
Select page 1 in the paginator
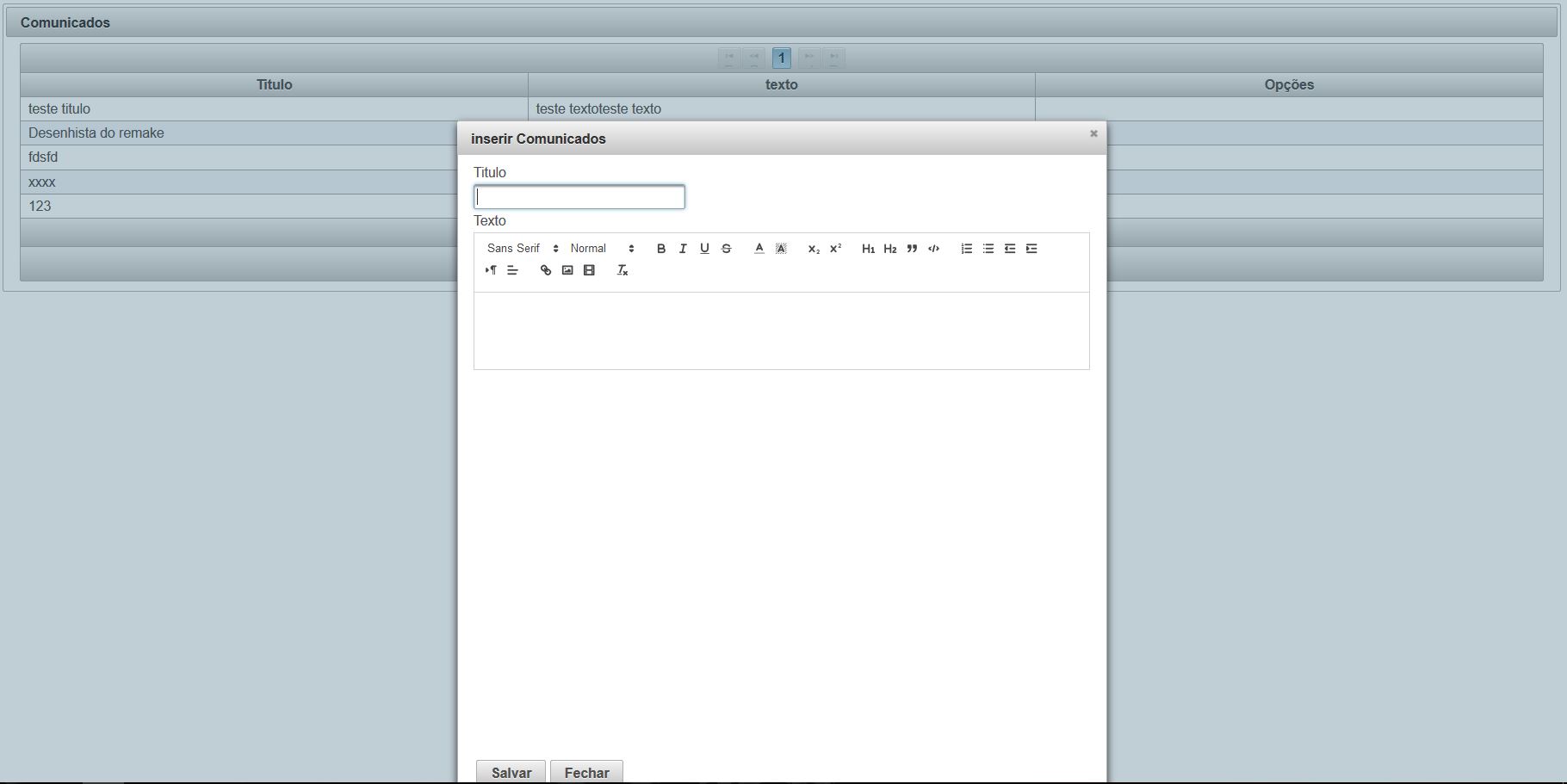coord(782,58)
